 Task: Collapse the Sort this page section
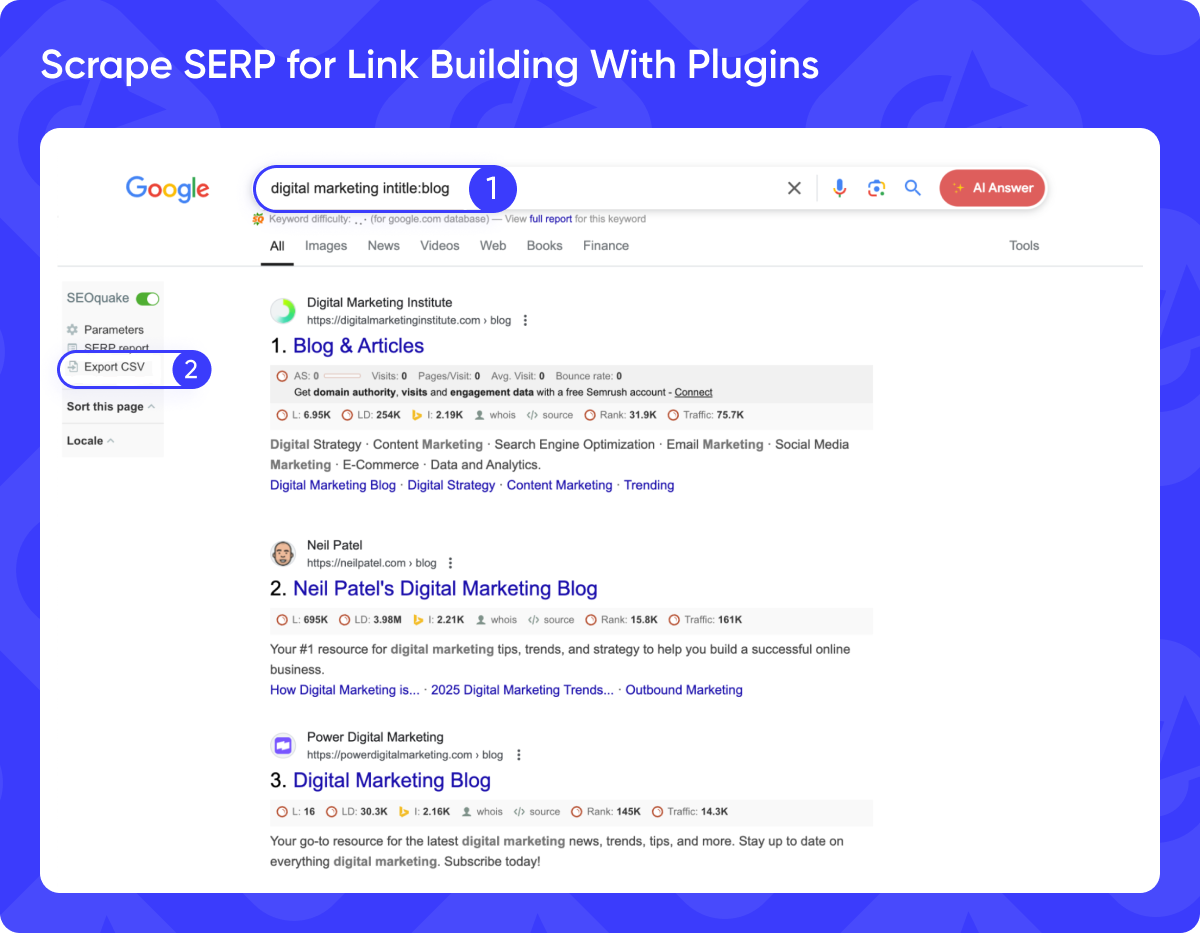point(111,407)
